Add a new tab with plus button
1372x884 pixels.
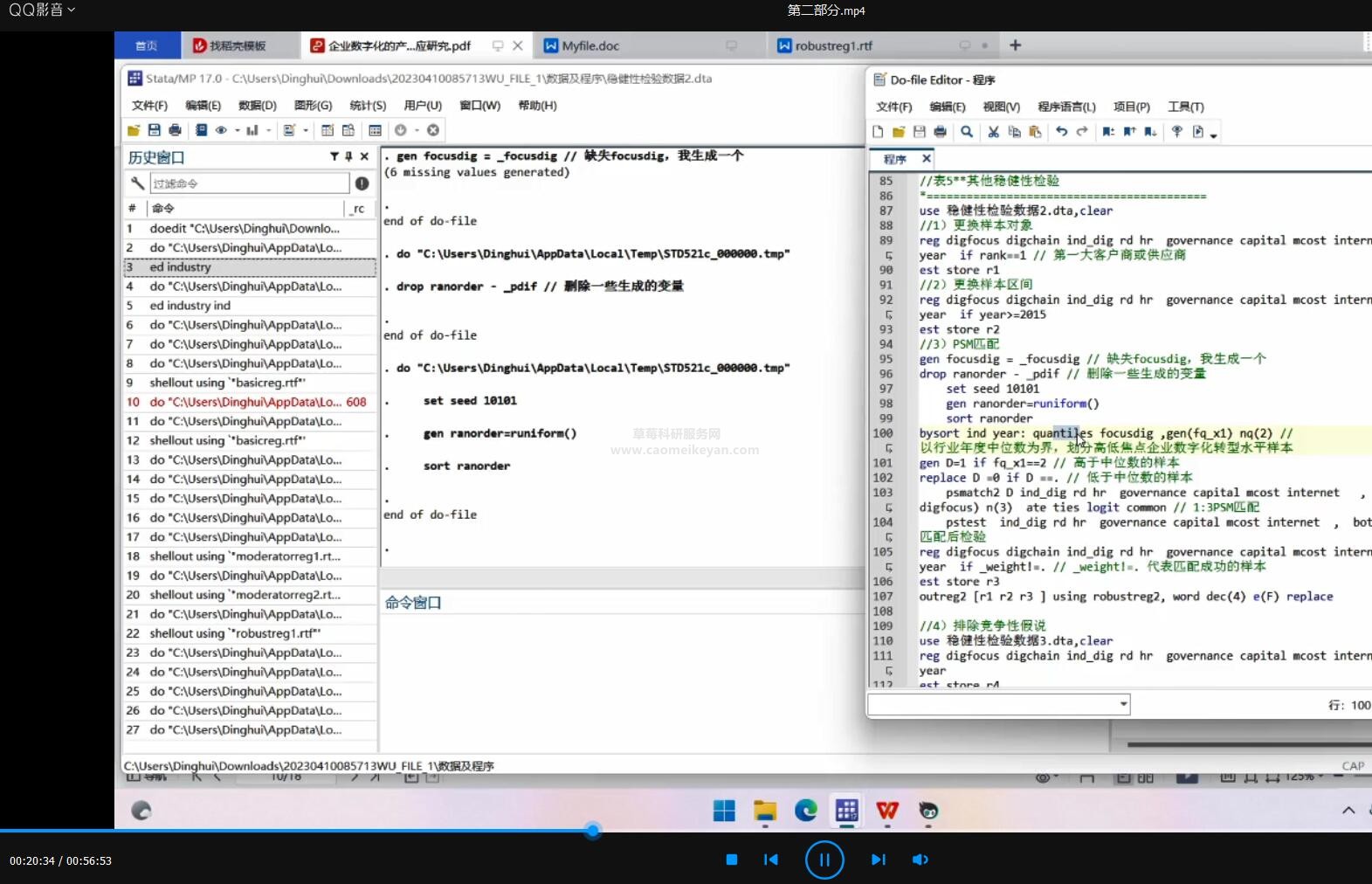click(x=1015, y=45)
